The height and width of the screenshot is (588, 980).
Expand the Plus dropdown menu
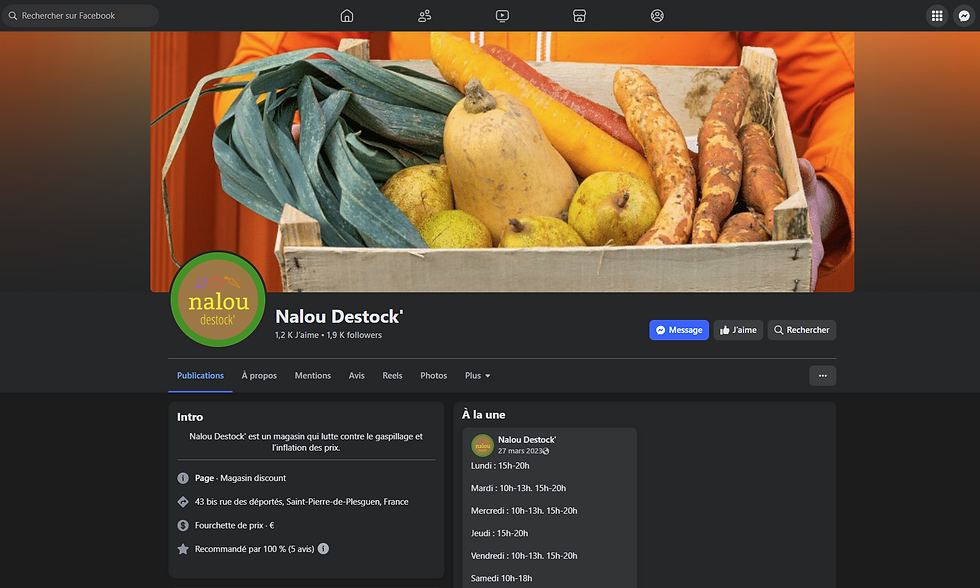478,376
